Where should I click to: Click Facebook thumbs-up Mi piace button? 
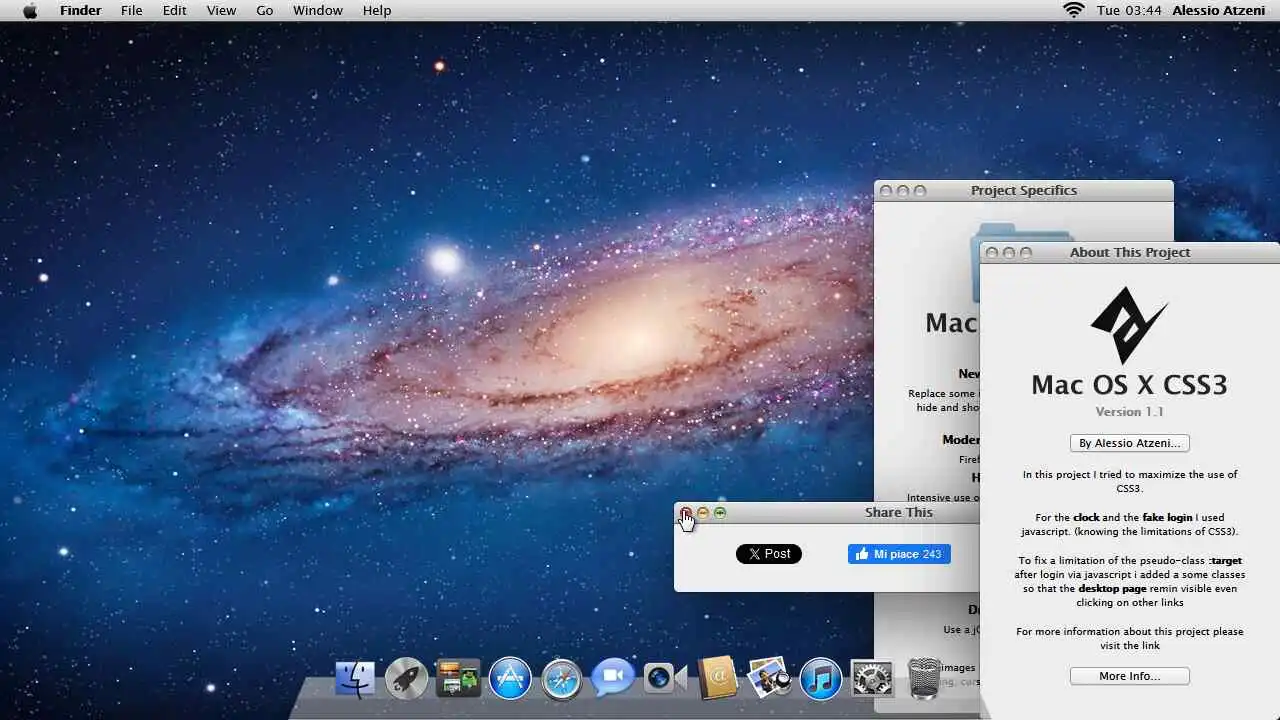tap(899, 554)
